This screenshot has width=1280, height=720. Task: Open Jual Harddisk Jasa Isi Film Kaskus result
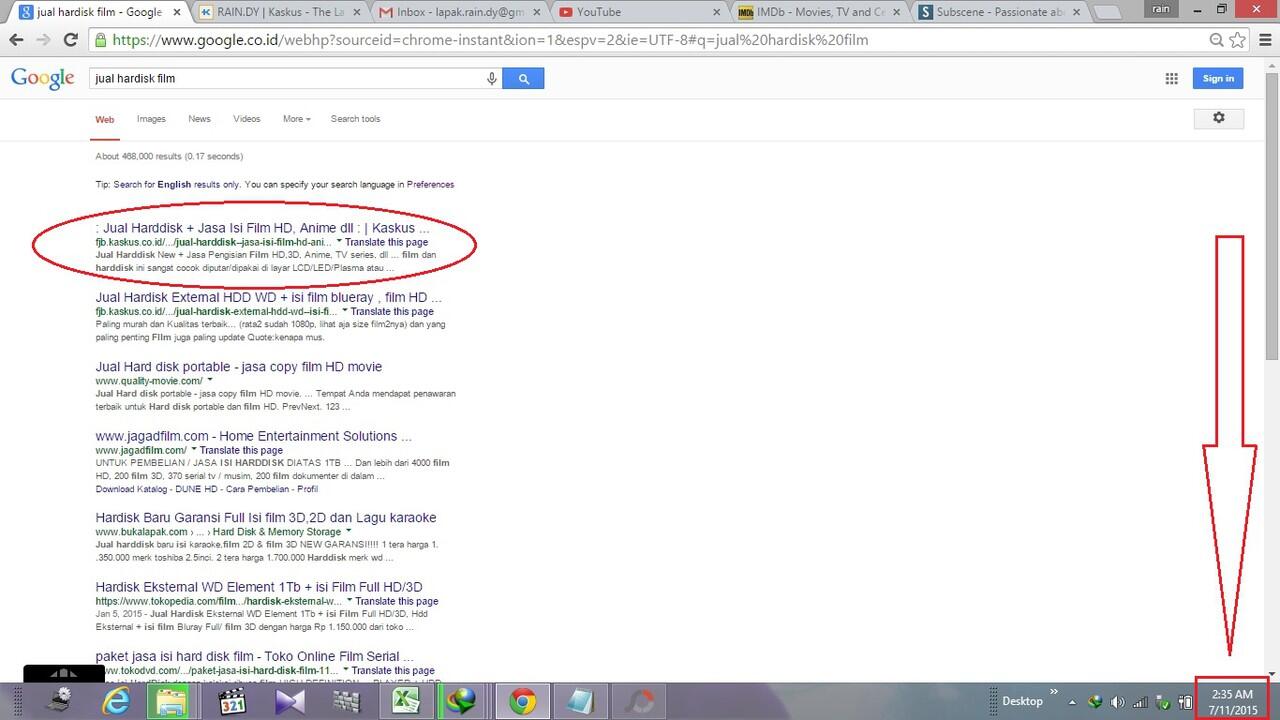(262, 228)
